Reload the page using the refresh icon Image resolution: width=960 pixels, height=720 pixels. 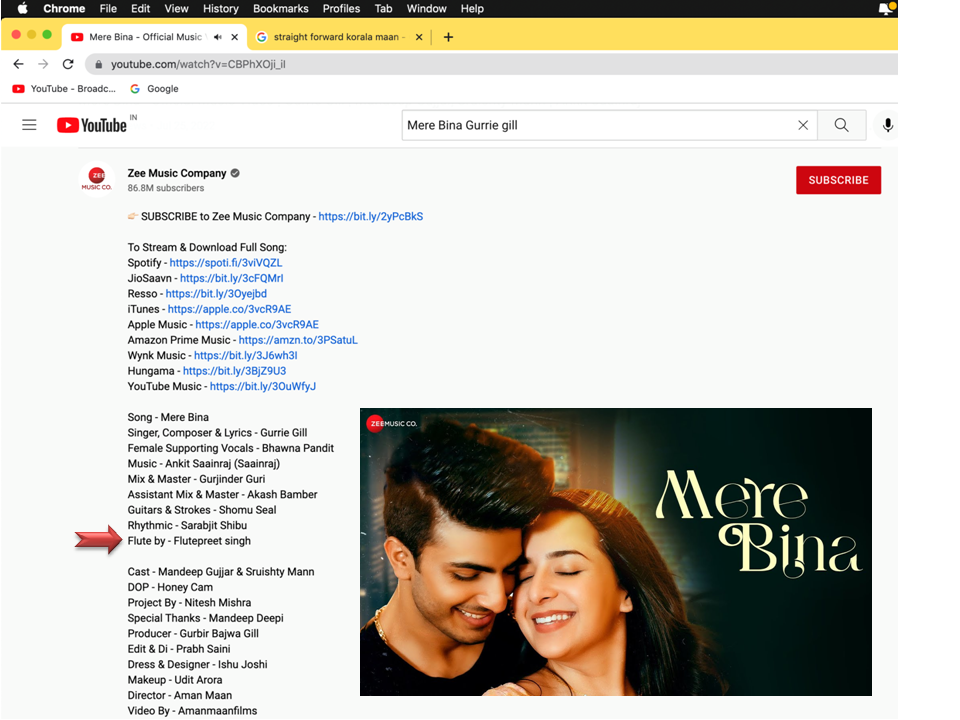click(x=68, y=64)
